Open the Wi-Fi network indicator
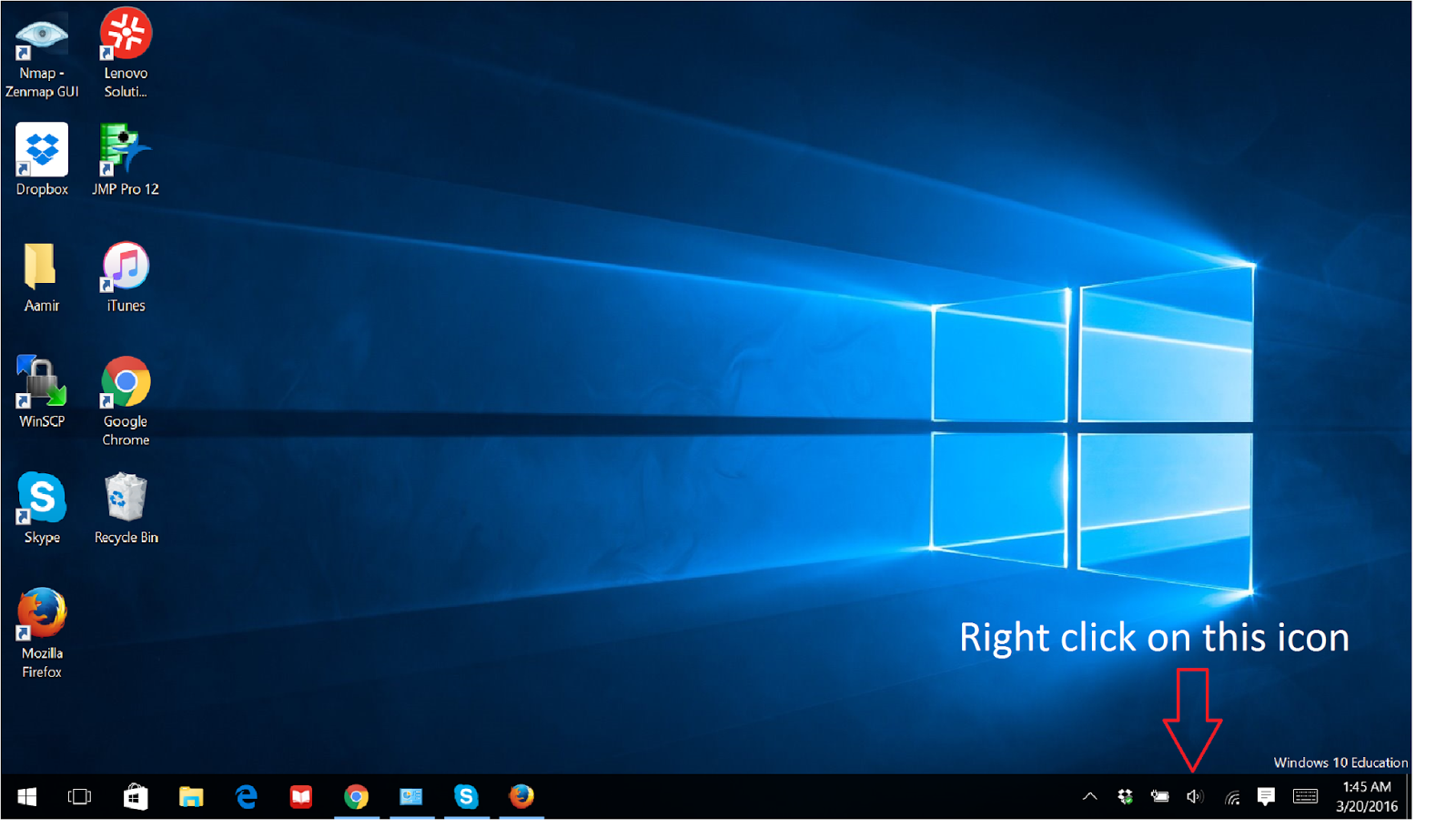 pos(1231,795)
